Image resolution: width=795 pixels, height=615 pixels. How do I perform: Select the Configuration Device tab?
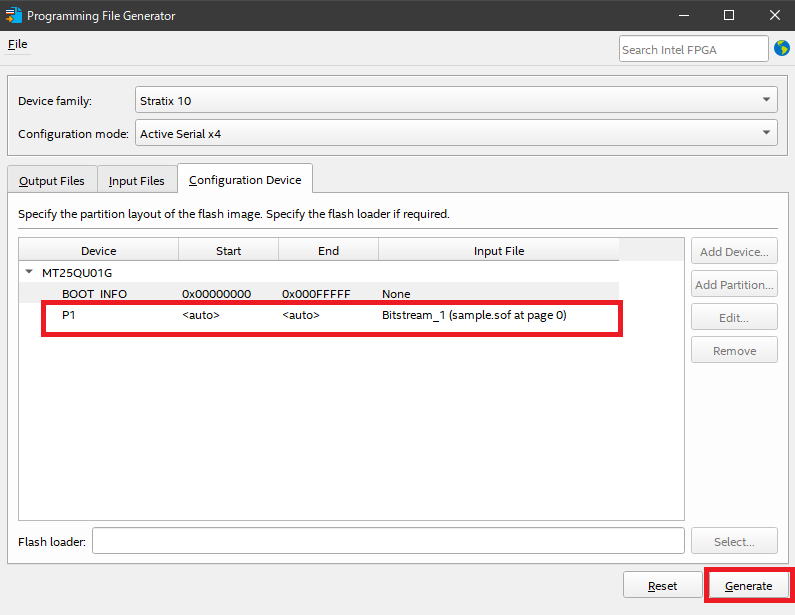click(x=245, y=179)
